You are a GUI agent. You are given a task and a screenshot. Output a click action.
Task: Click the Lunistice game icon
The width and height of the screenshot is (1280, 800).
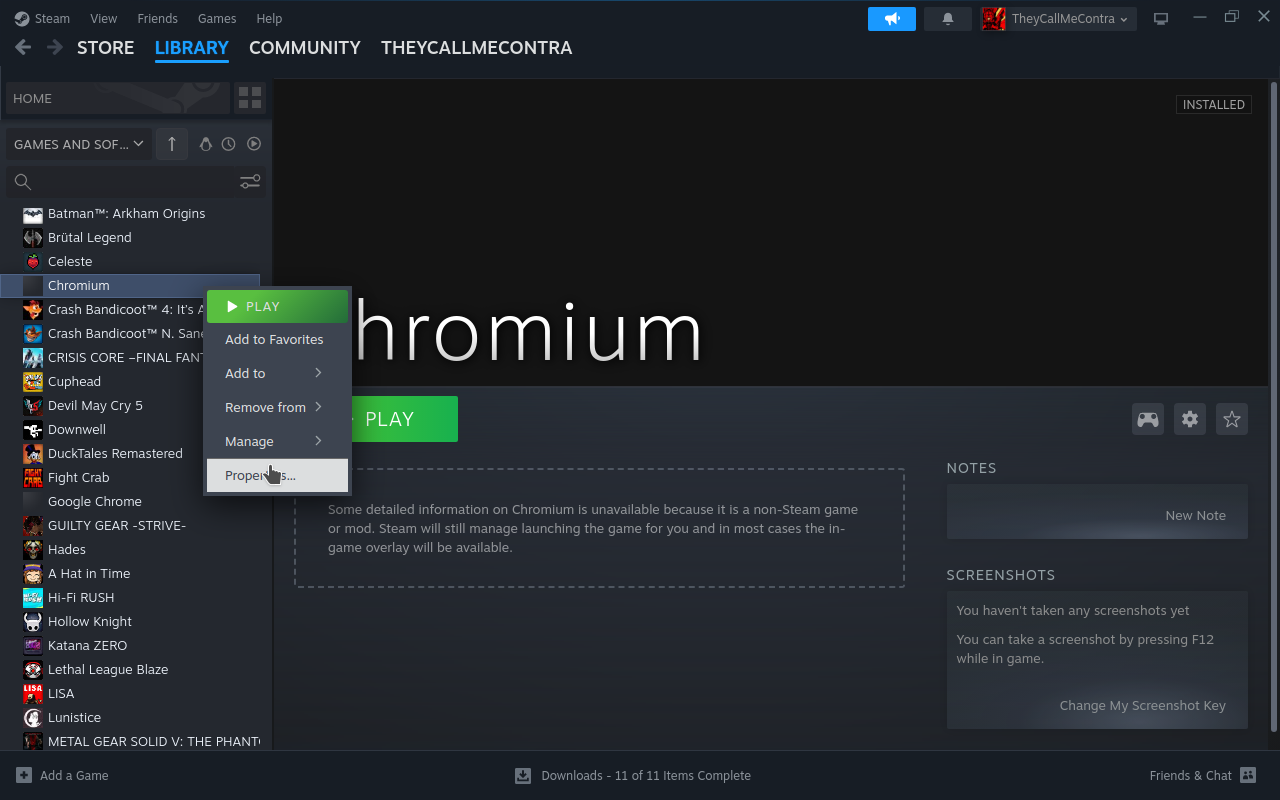33,717
